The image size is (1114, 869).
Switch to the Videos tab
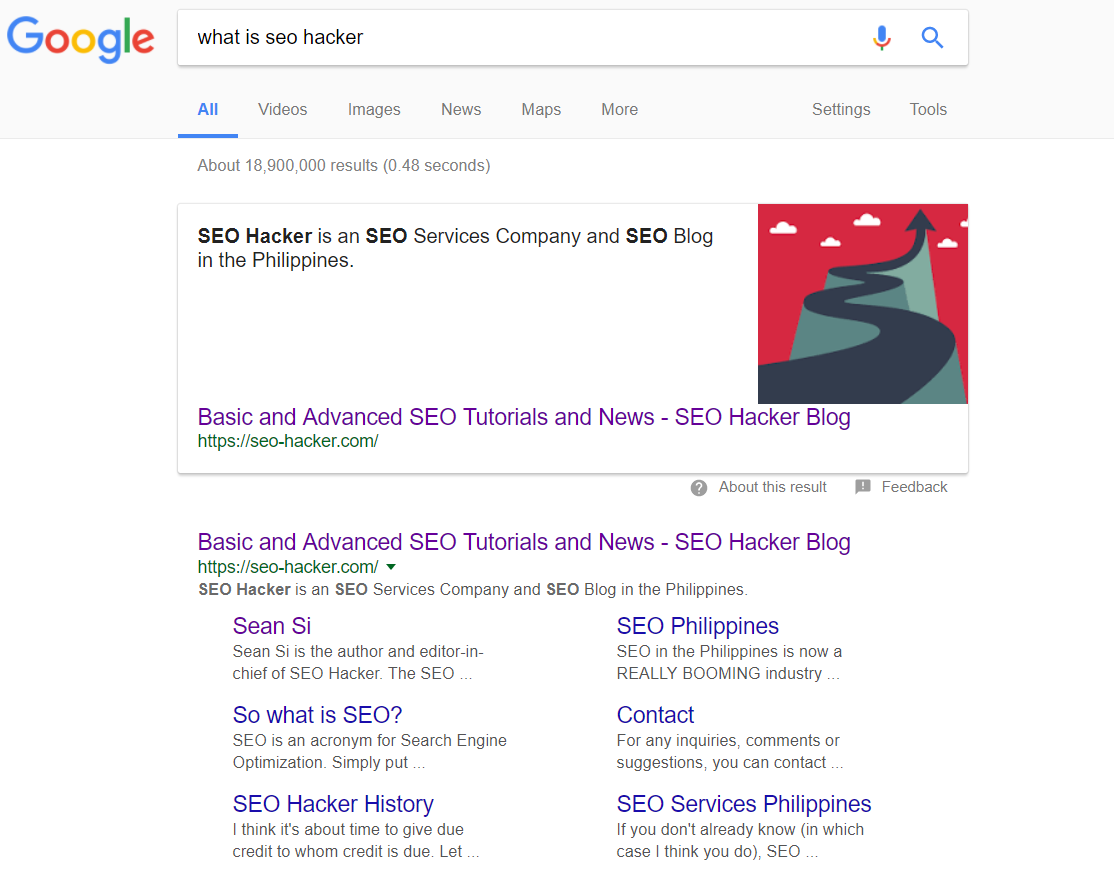(282, 109)
